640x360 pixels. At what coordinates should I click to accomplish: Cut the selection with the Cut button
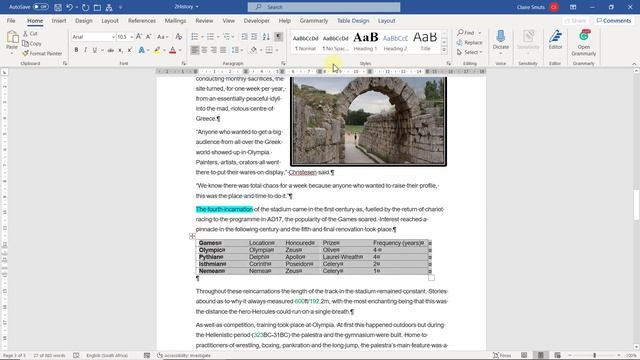[30, 34]
